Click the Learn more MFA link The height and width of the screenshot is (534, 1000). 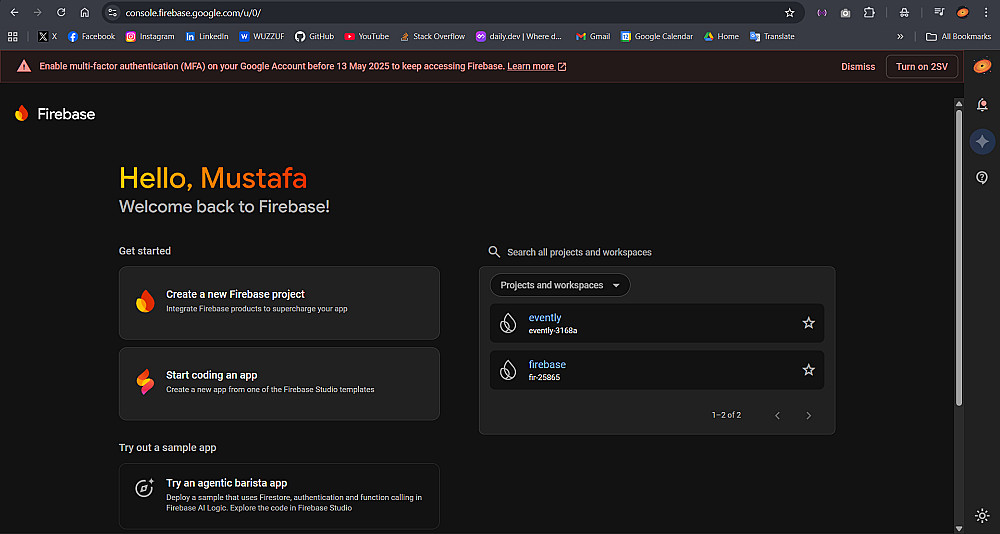click(536, 66)
